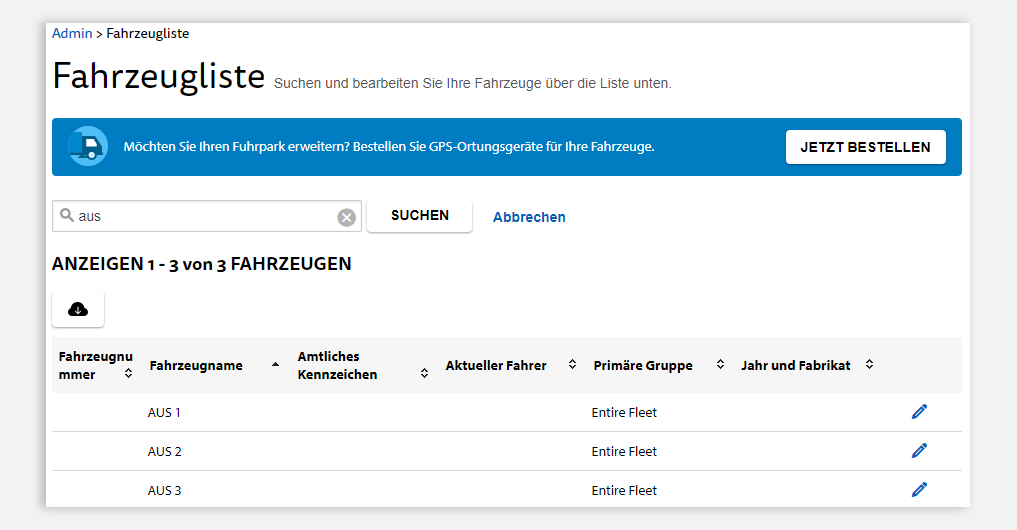Viewport: 1017px width, 530px height.
Task: Click the Amtliches Kennzeichen header text
Action: (337, 365)
